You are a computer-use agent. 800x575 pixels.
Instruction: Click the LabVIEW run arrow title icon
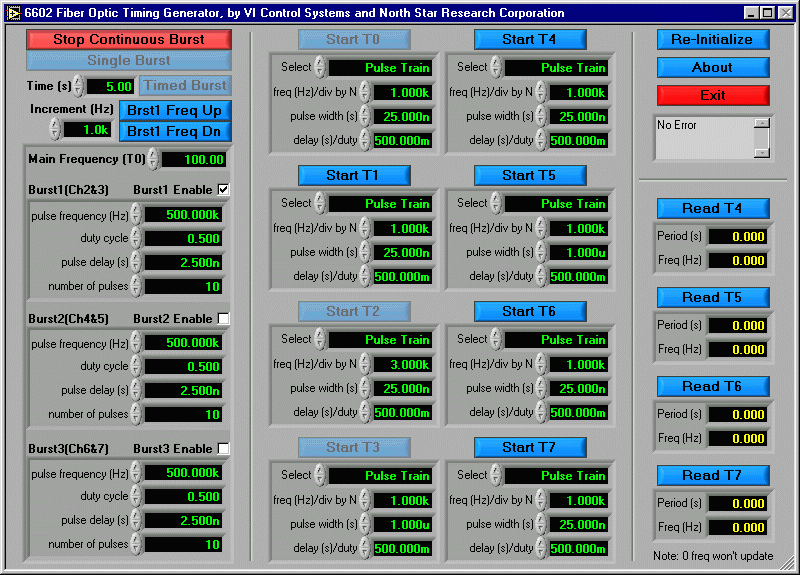coord(13,13)
